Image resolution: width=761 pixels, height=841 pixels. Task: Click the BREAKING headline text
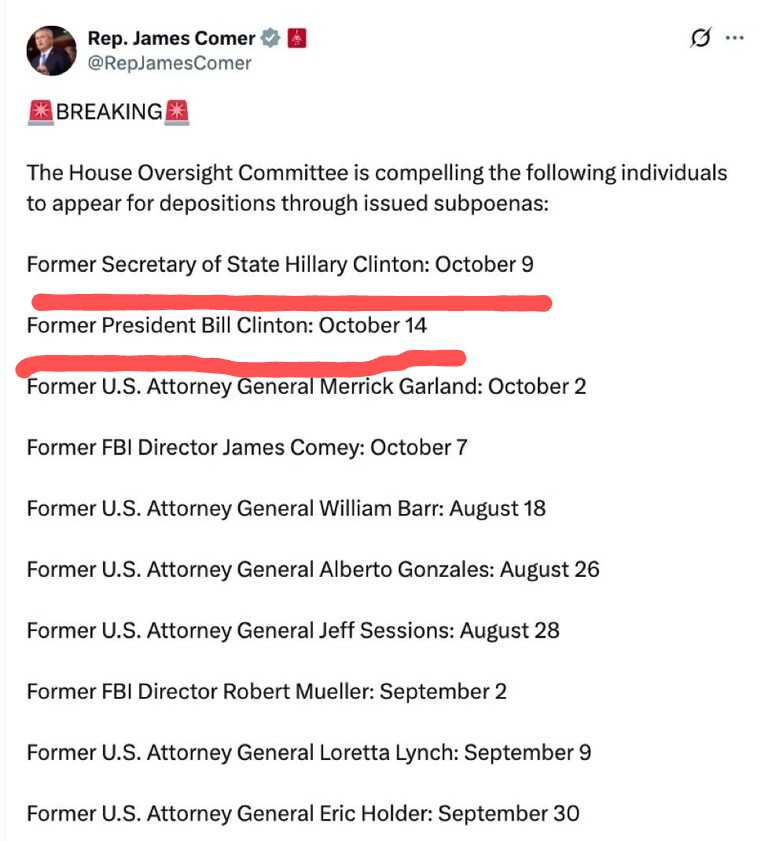(108, 112)
